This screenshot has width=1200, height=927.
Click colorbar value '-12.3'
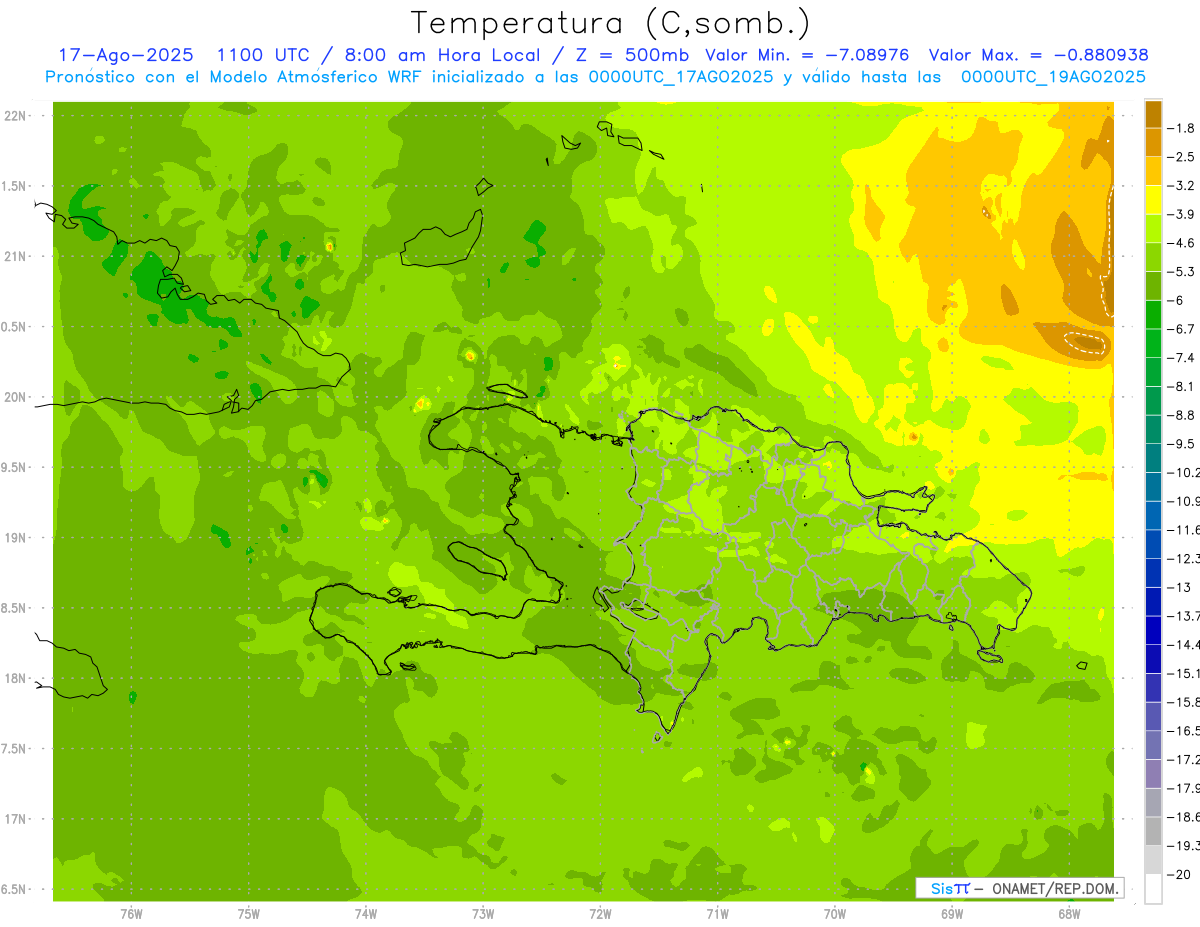pos(1183,559)
